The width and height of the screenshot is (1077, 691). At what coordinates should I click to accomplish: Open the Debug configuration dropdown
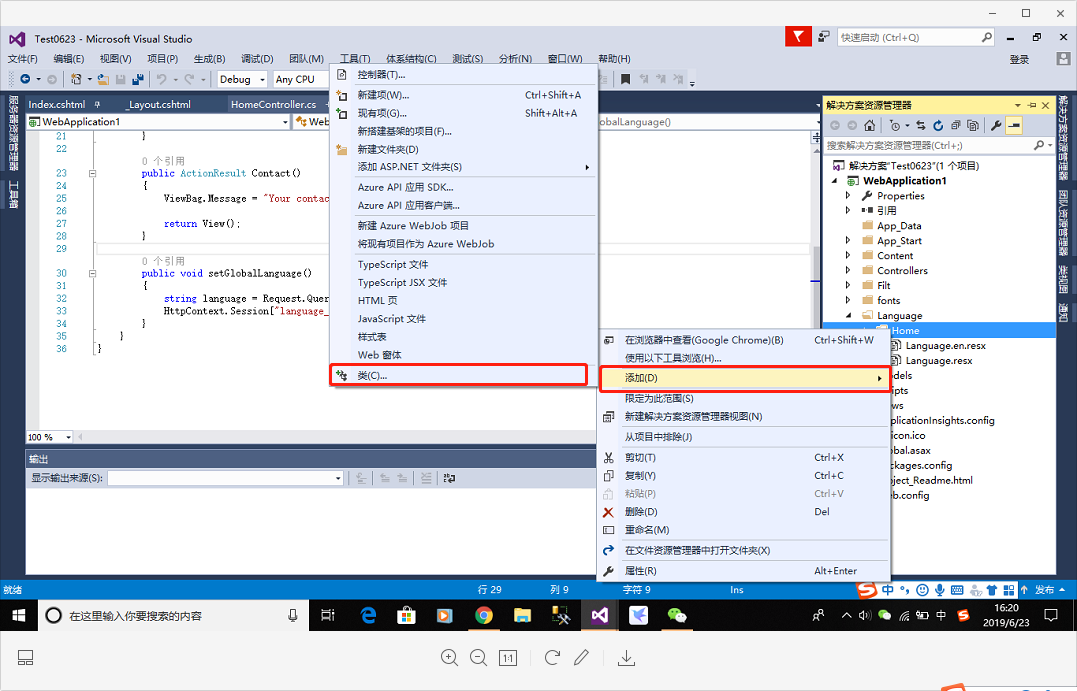(242, 80)
